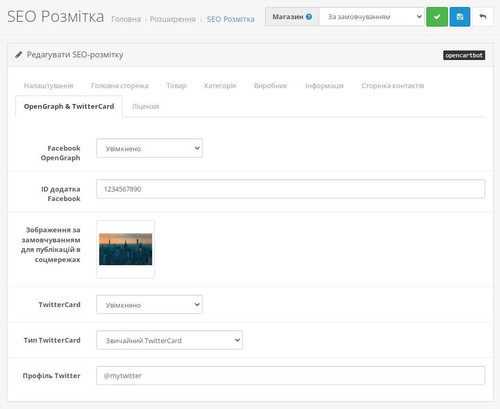Viewport: 500px width, 409px height.
Task: Focus the Профіль Twitter input field
Action: pyautogui.click(x=291, y=376)
